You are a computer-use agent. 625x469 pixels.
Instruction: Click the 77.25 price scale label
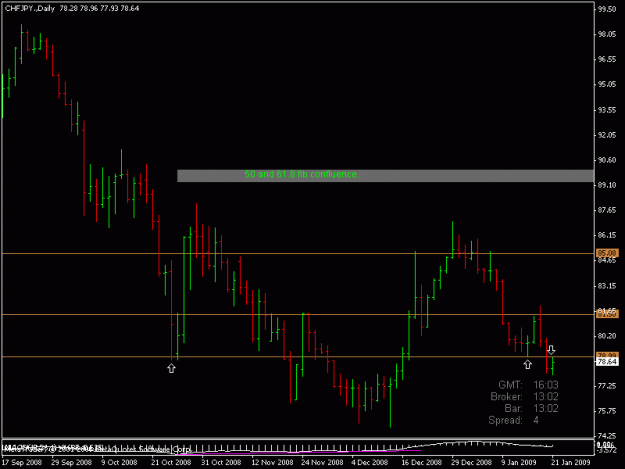[607, 386]
